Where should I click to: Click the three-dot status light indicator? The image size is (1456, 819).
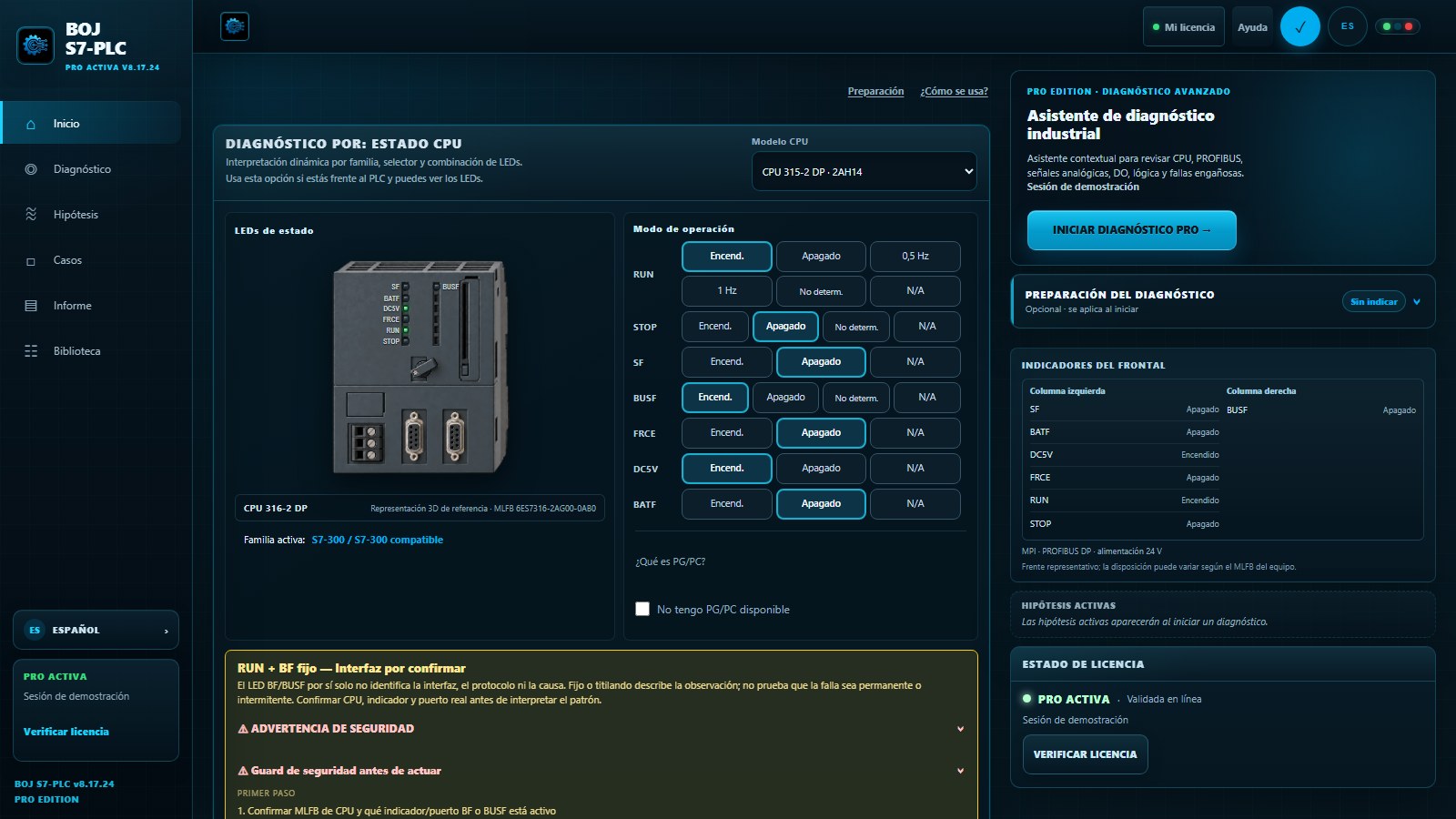point(1397,26)
